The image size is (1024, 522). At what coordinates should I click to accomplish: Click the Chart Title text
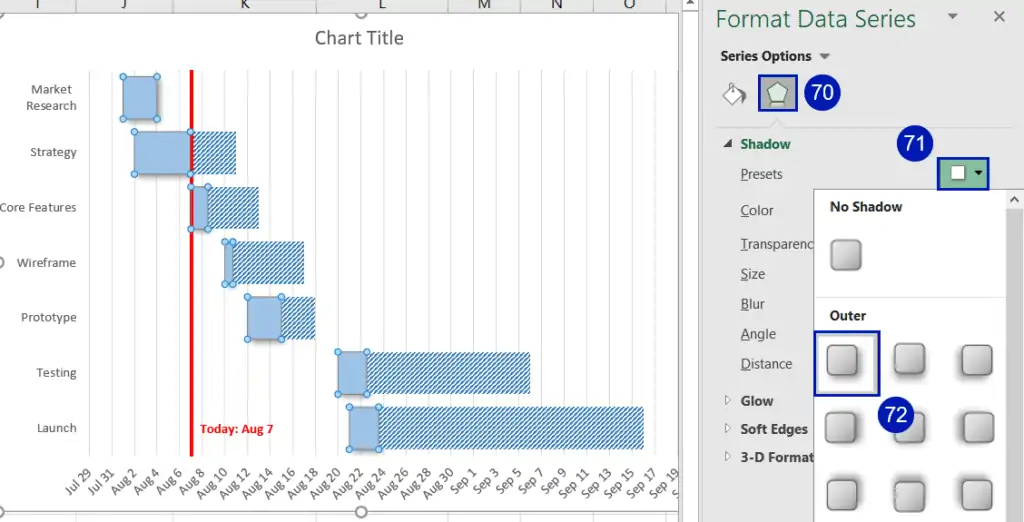pos(359,38)
